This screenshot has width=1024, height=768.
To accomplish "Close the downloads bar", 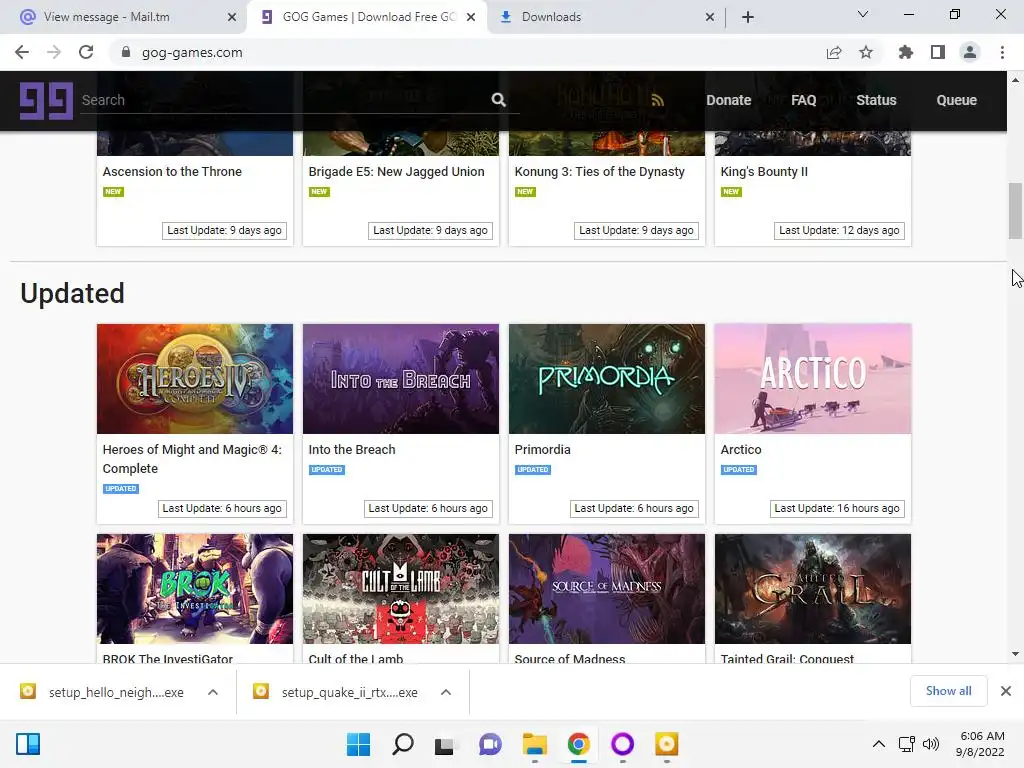I will [1006, 691].
